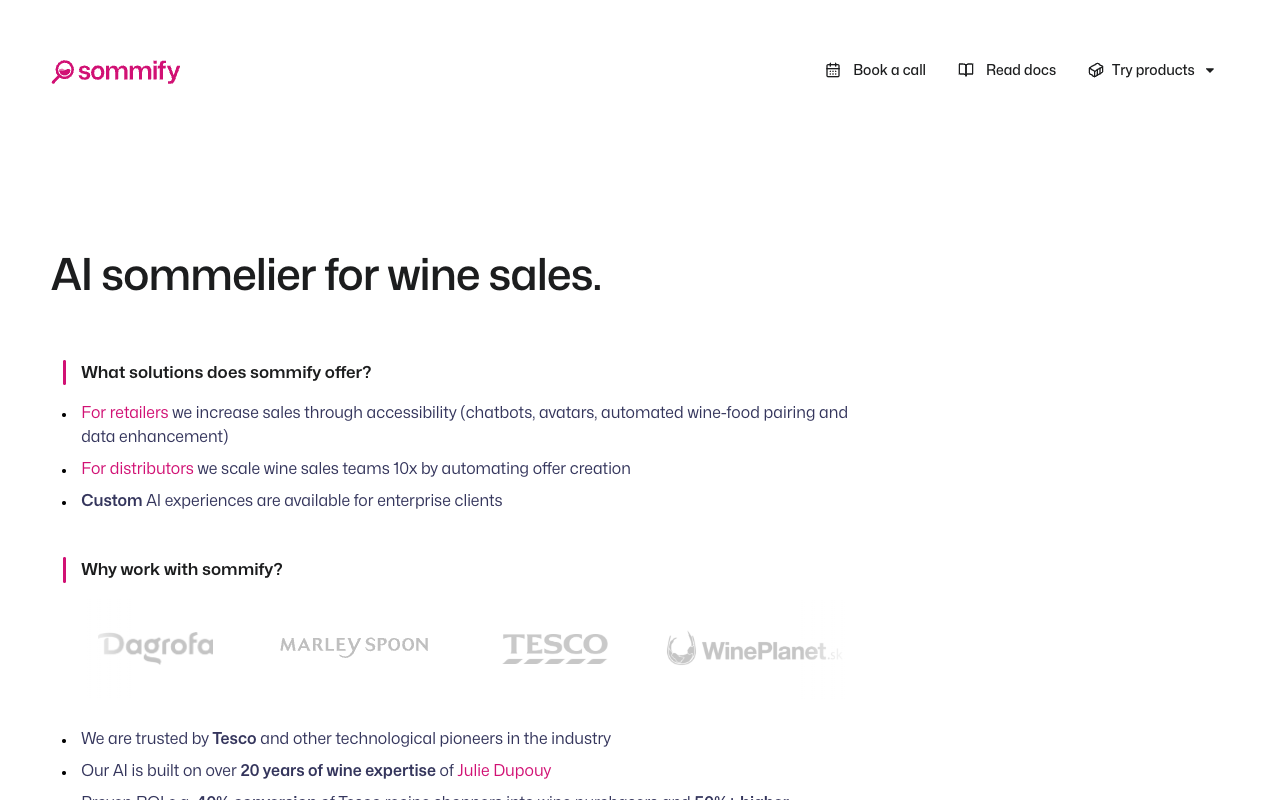The image size is (1280, 800).
Task: Click the sommify logo
Action: 116,71
